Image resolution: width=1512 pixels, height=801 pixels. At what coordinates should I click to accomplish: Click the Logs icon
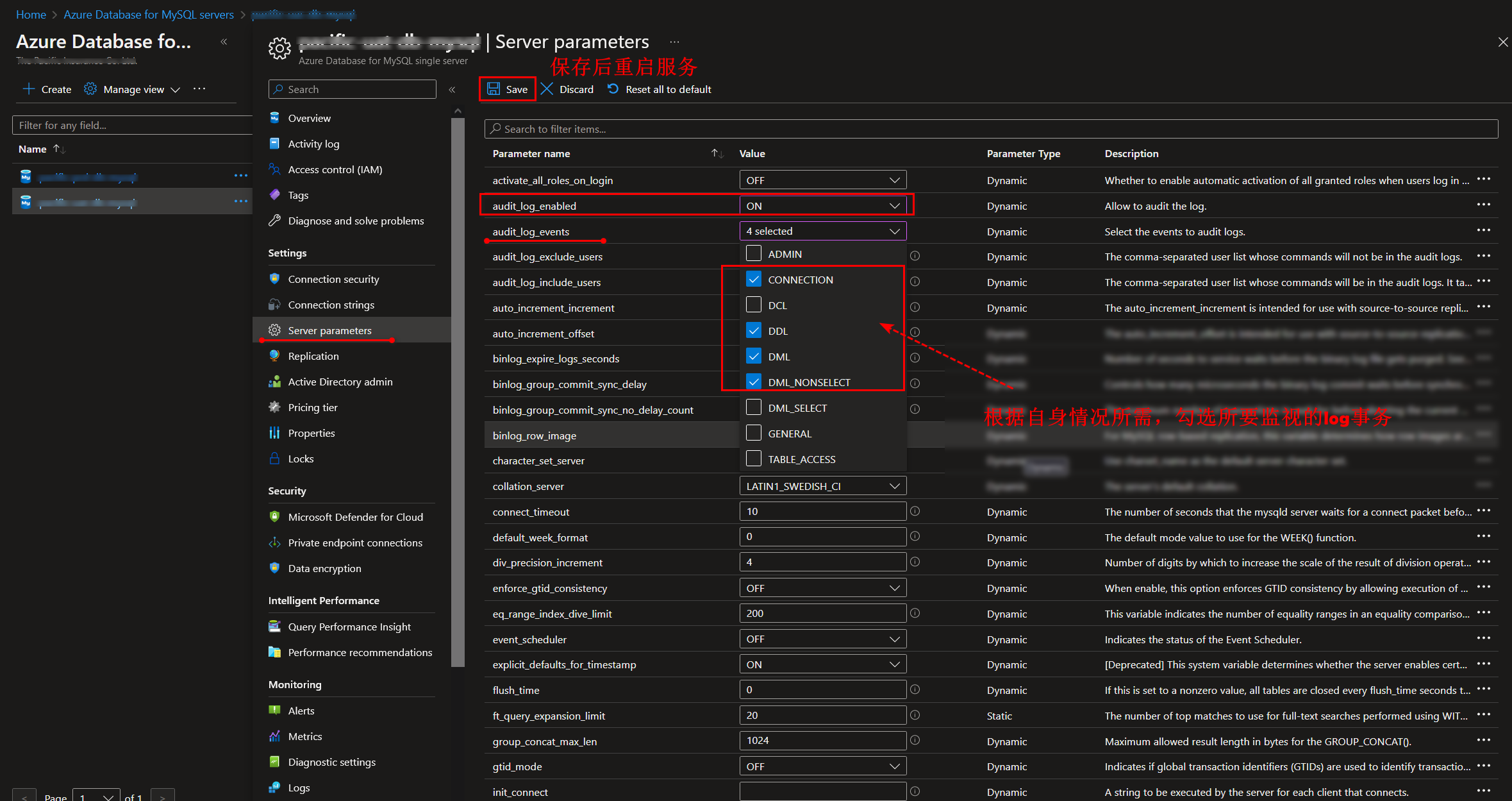274,788
